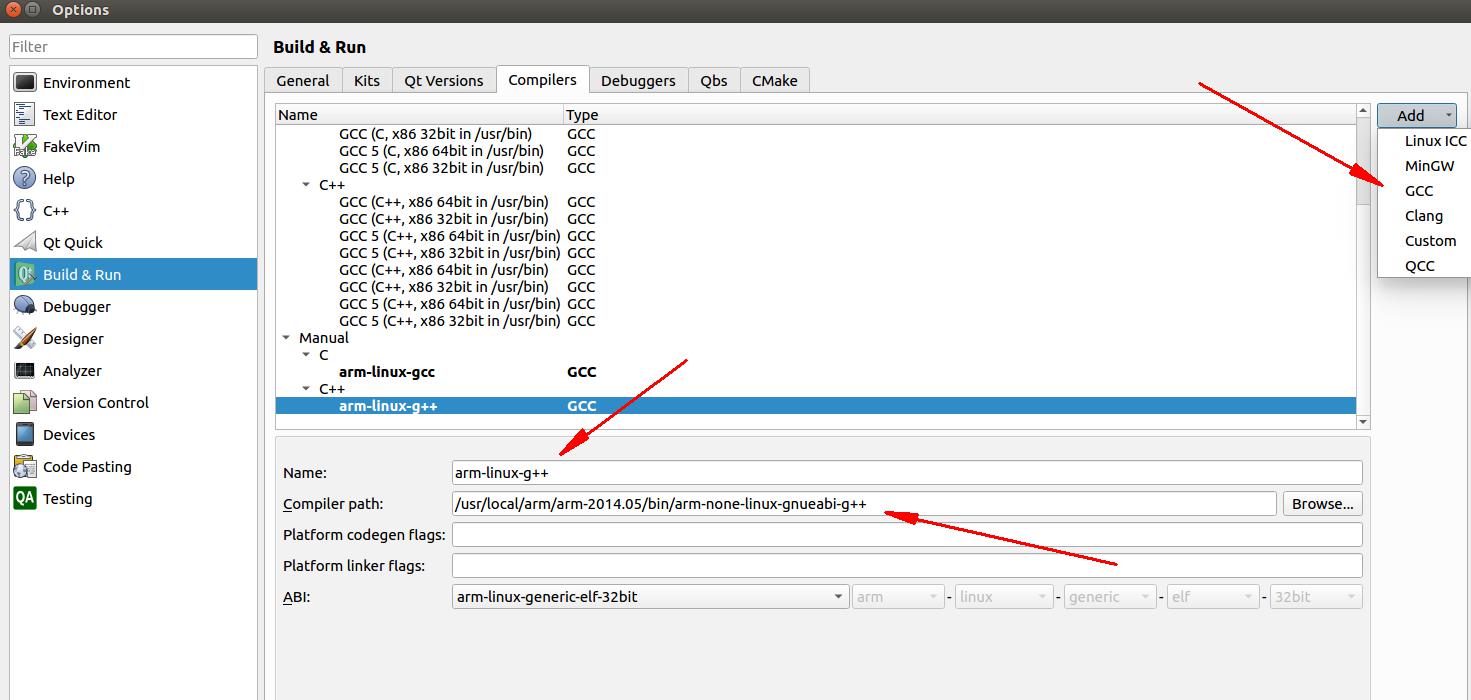Open the CMake tab
Screen dimensions: 1471x700
pyautogui.click(x=775, y=81)
